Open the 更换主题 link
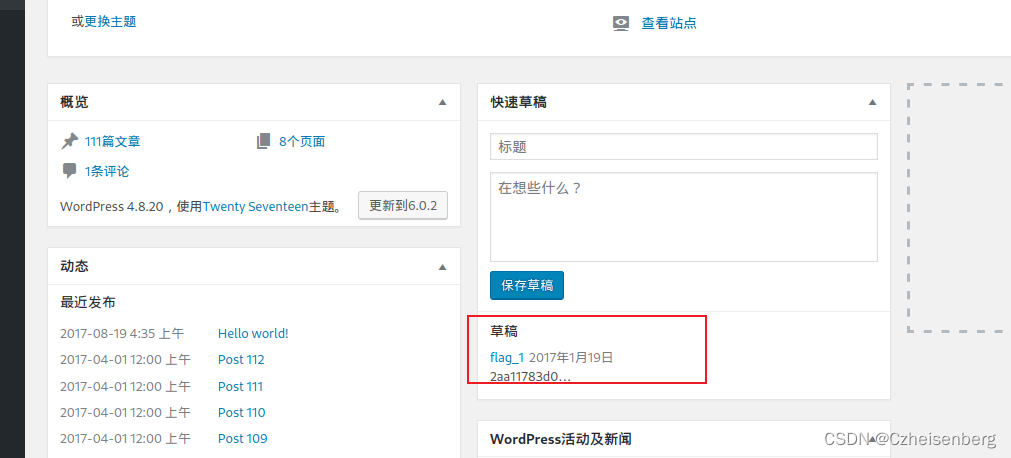 click(x=110, y=21)
